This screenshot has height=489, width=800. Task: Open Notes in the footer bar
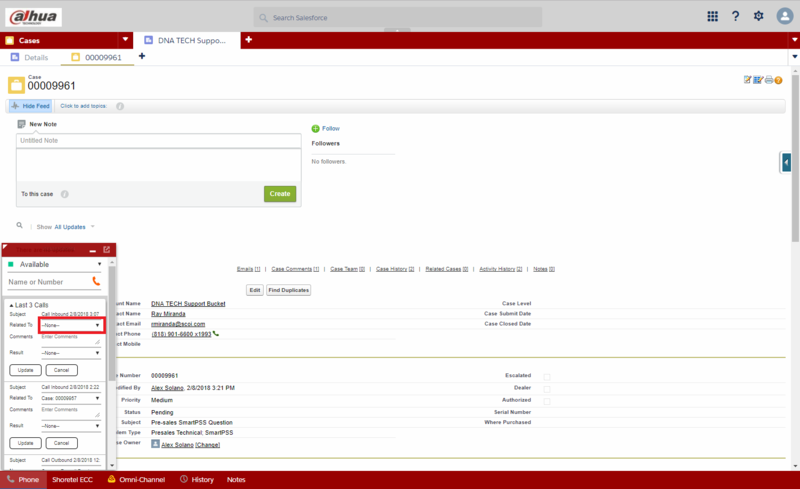[236, 480]
